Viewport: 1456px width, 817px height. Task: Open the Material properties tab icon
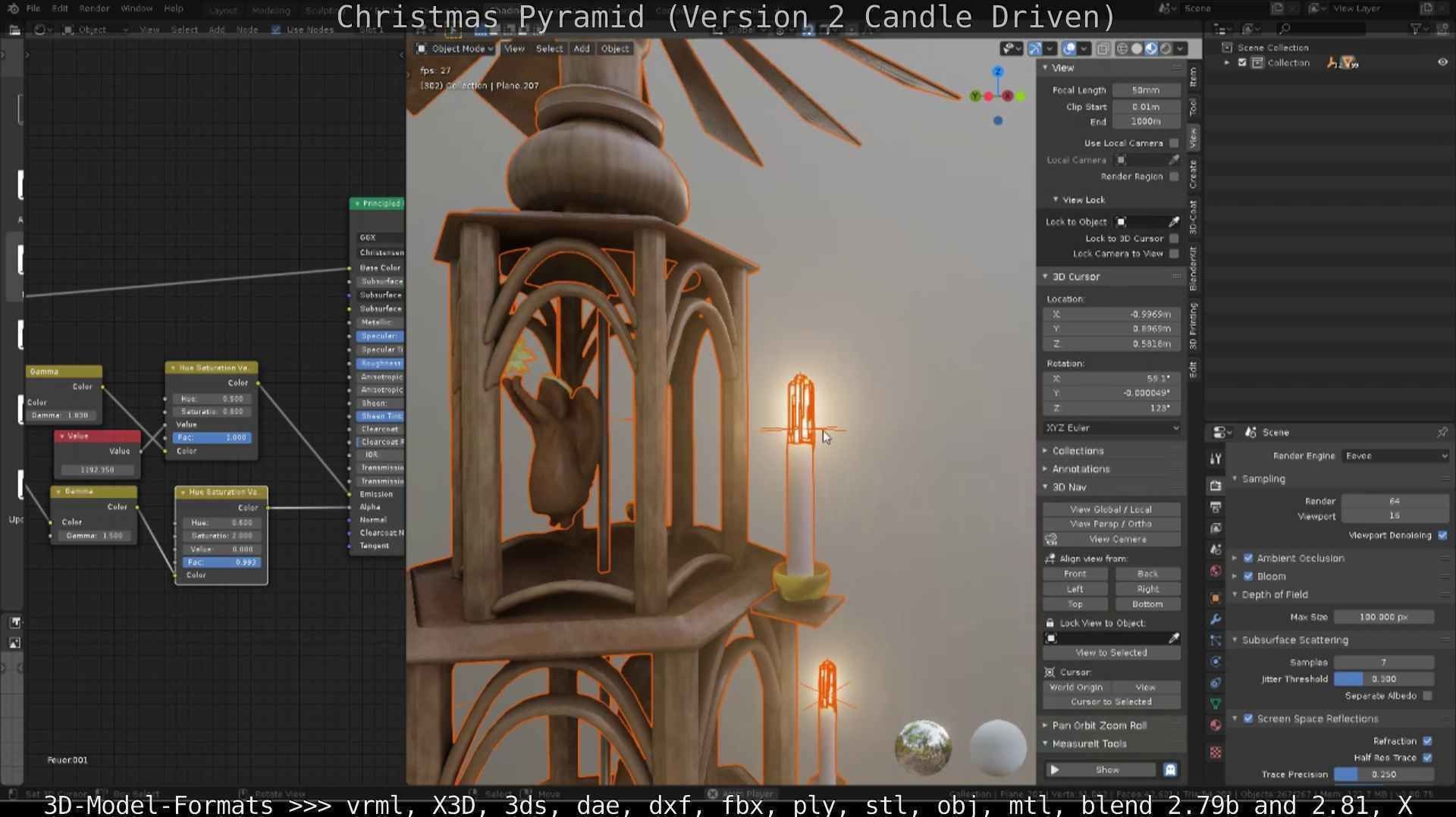pos(1216,725)
